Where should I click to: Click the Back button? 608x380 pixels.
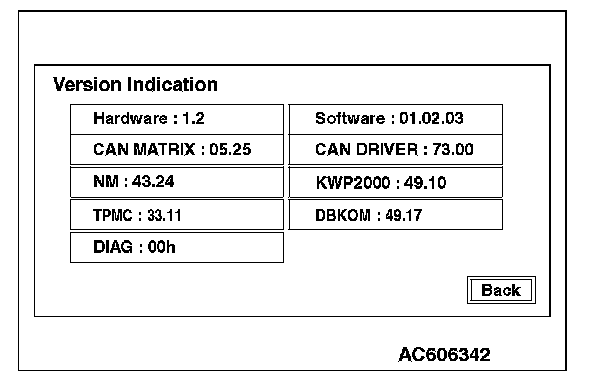point(501,290)
